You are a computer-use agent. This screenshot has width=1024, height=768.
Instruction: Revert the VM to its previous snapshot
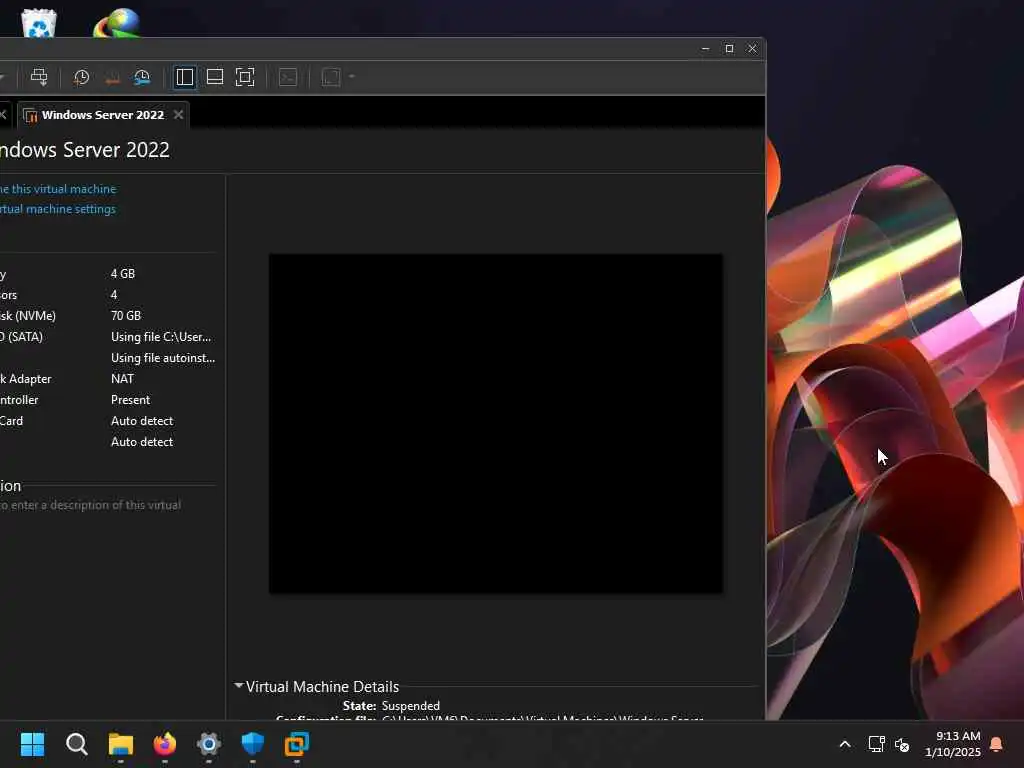tap(112, 77)
